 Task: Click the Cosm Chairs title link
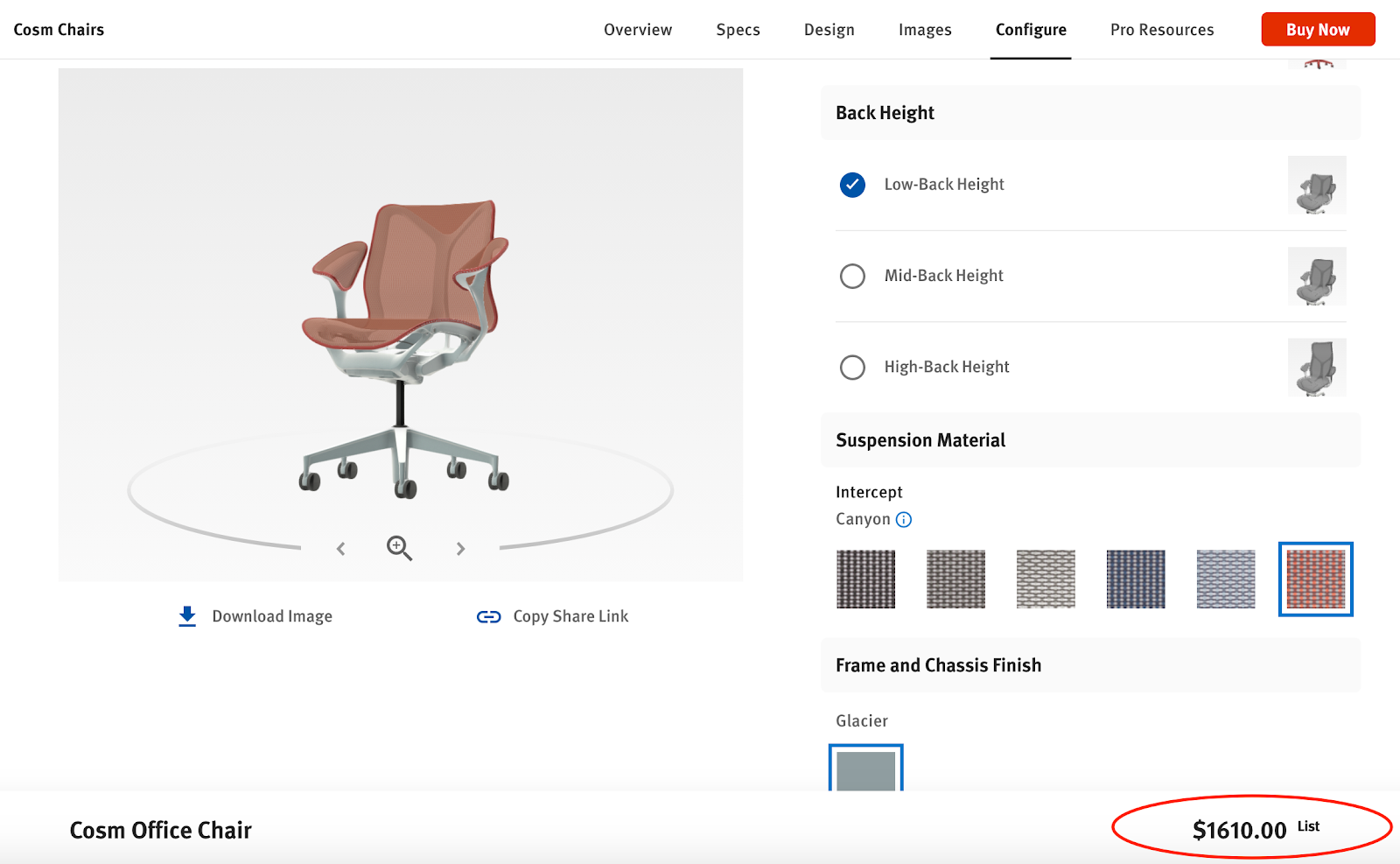coord(59,30)
